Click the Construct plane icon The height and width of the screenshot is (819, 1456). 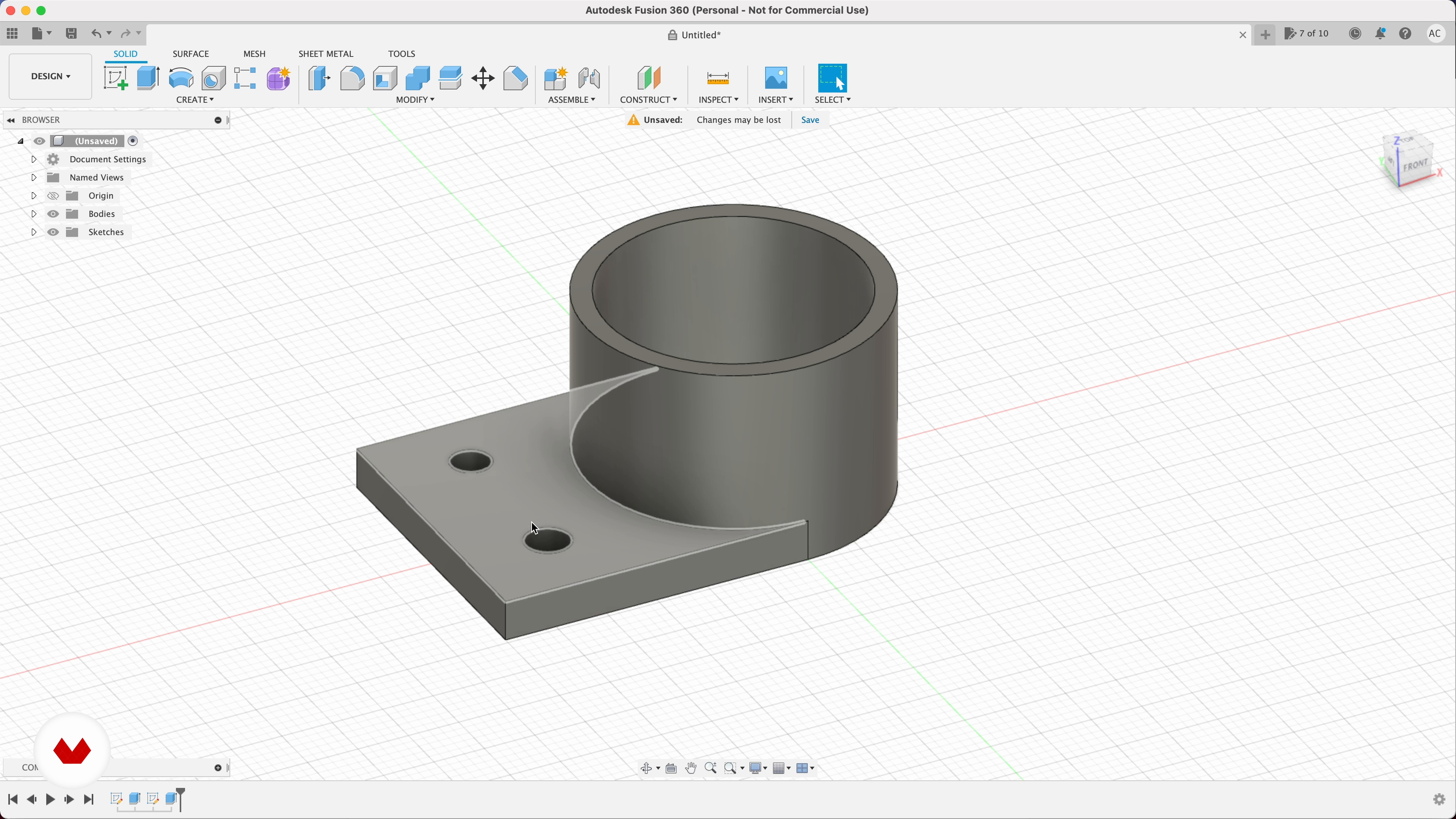[649, 78]
